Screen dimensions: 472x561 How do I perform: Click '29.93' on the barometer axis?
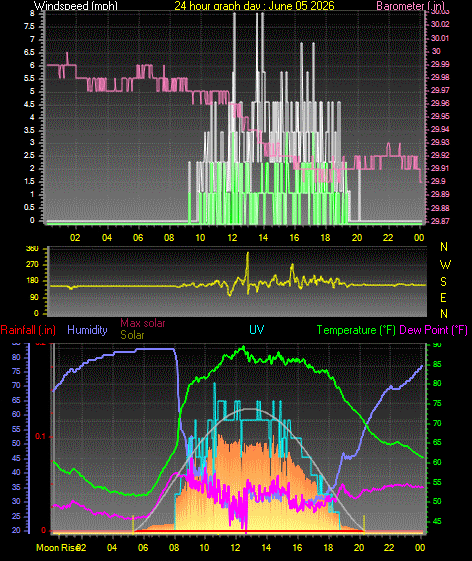440,142
